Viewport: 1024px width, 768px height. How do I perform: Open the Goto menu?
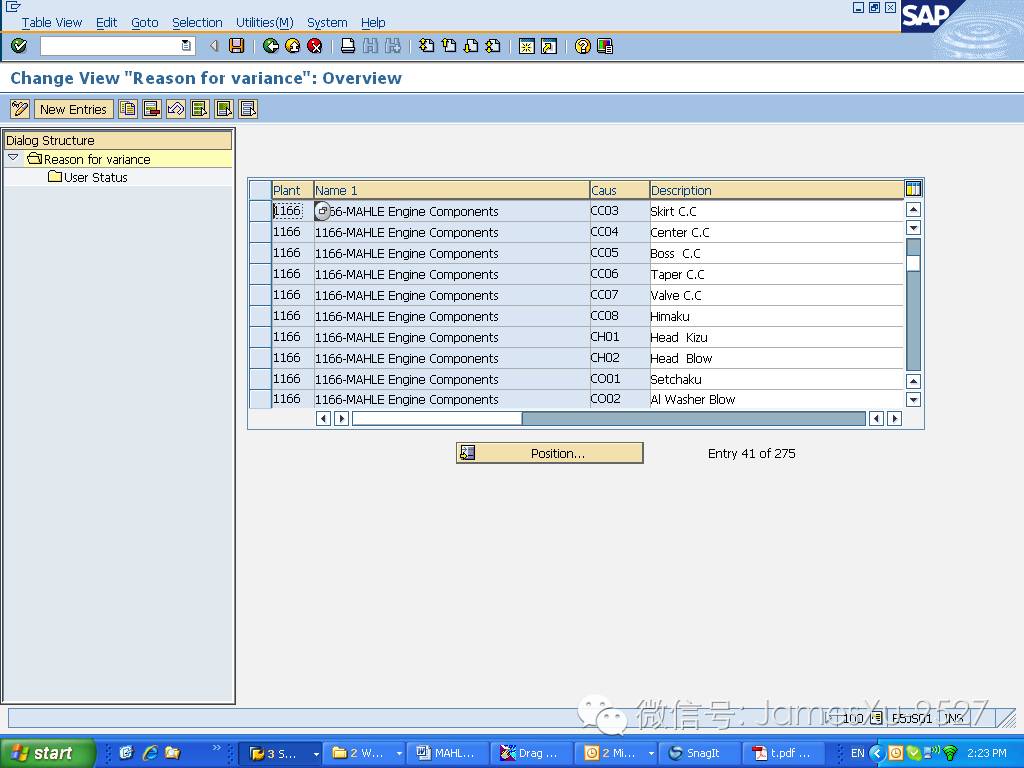pos(144,22)
